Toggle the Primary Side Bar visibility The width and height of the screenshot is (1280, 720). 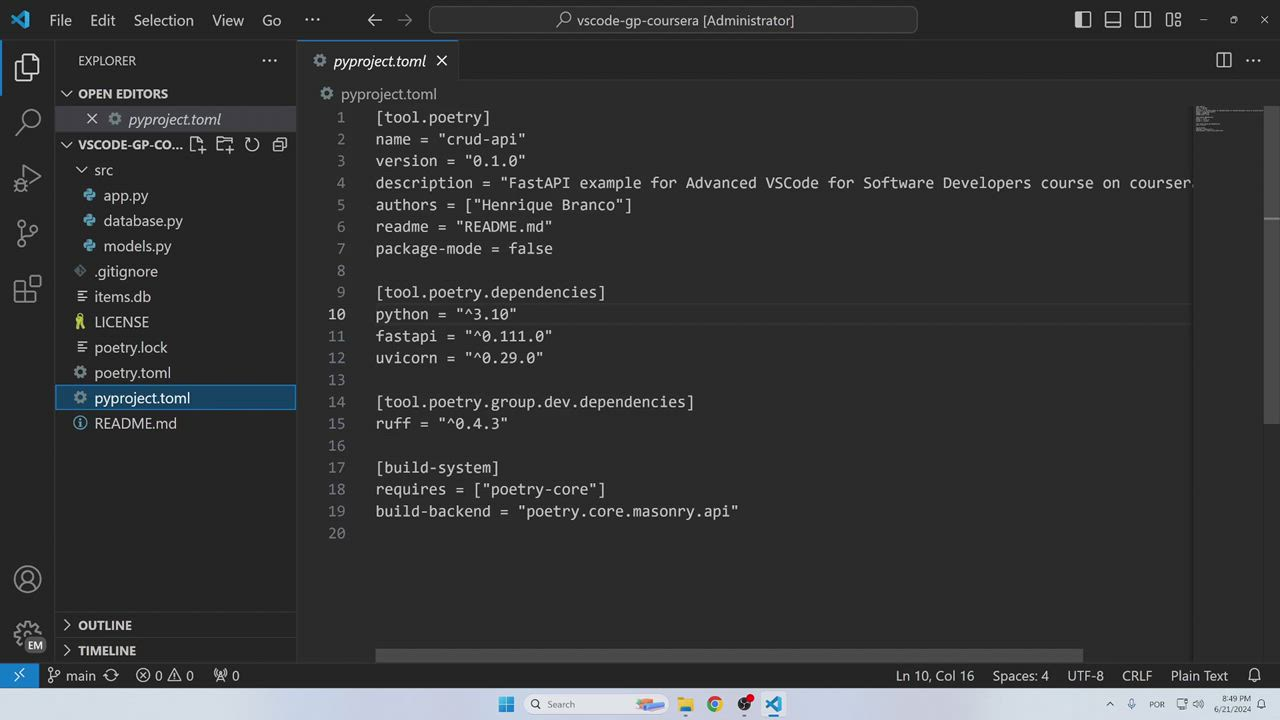(x=1083, y=20)
